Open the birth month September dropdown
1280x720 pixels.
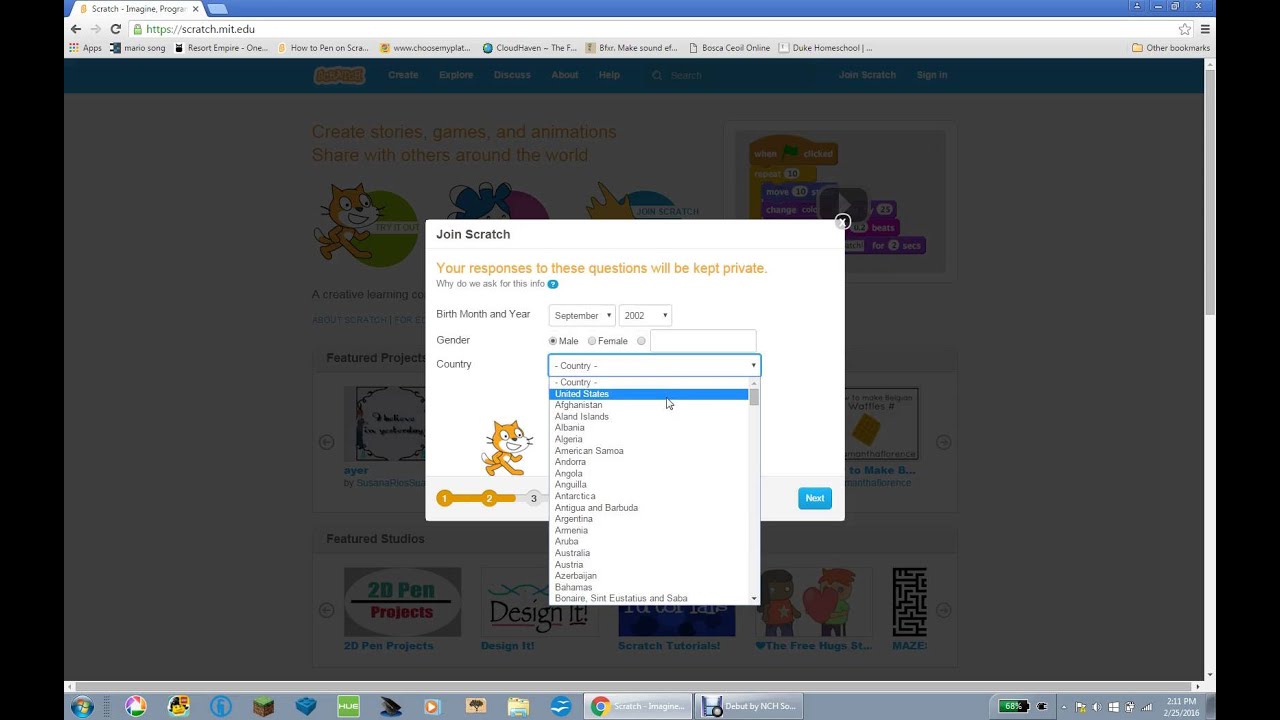pyautogui.click(x=582, y=315)
